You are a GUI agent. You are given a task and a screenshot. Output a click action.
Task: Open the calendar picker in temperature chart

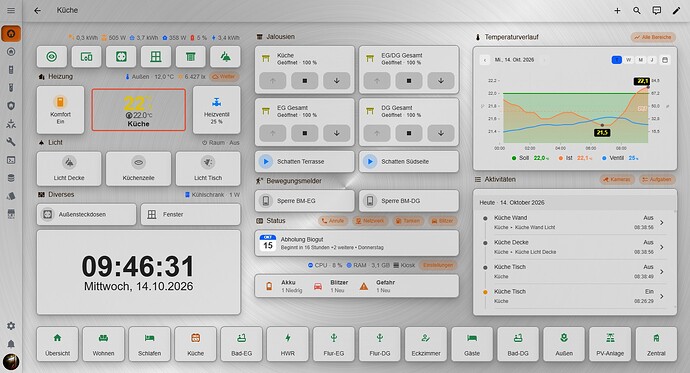[x=665, y=60]
